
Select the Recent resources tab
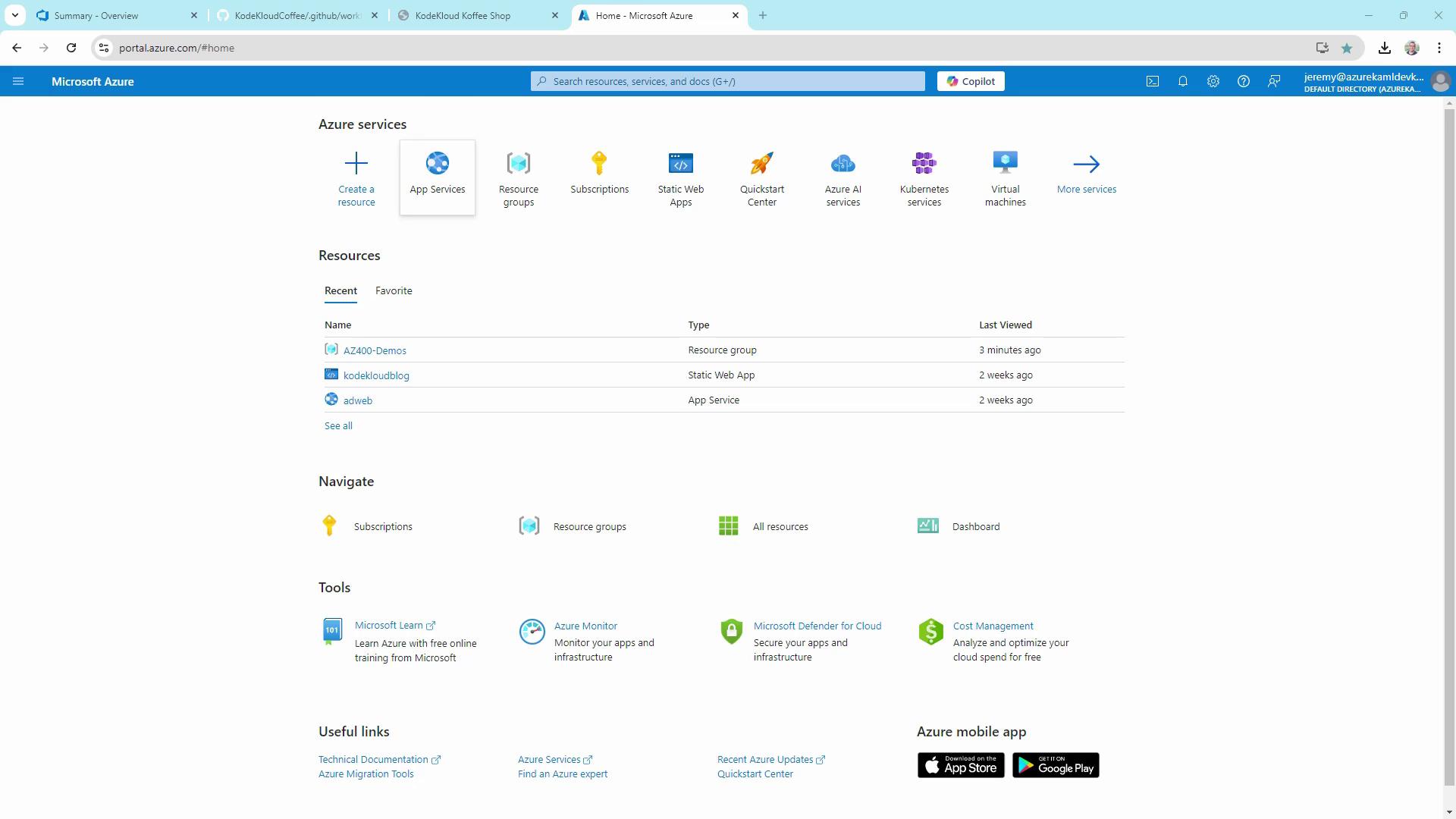(340, 290)
